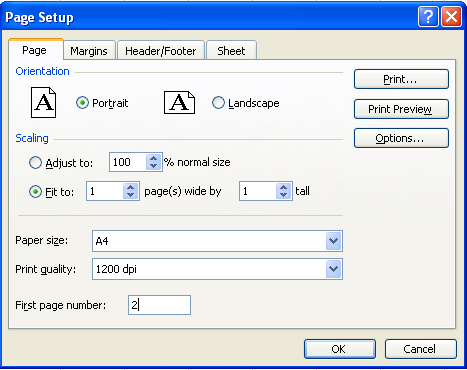The width and height of the screenshot is (467, 370).
Task: Decrease the Adjust to percentage
Action: (x=153, y=166)
